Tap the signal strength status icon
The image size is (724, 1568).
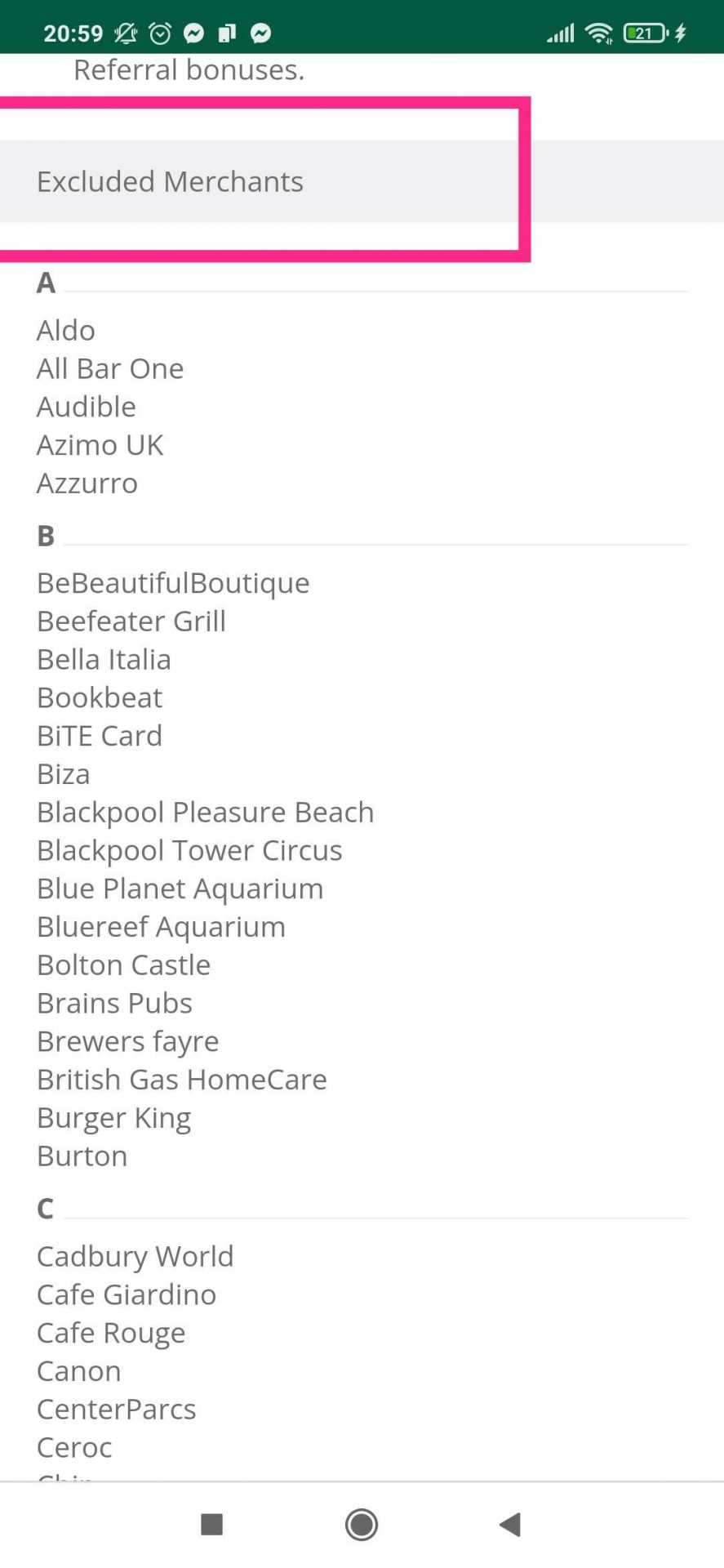[561, 33]
